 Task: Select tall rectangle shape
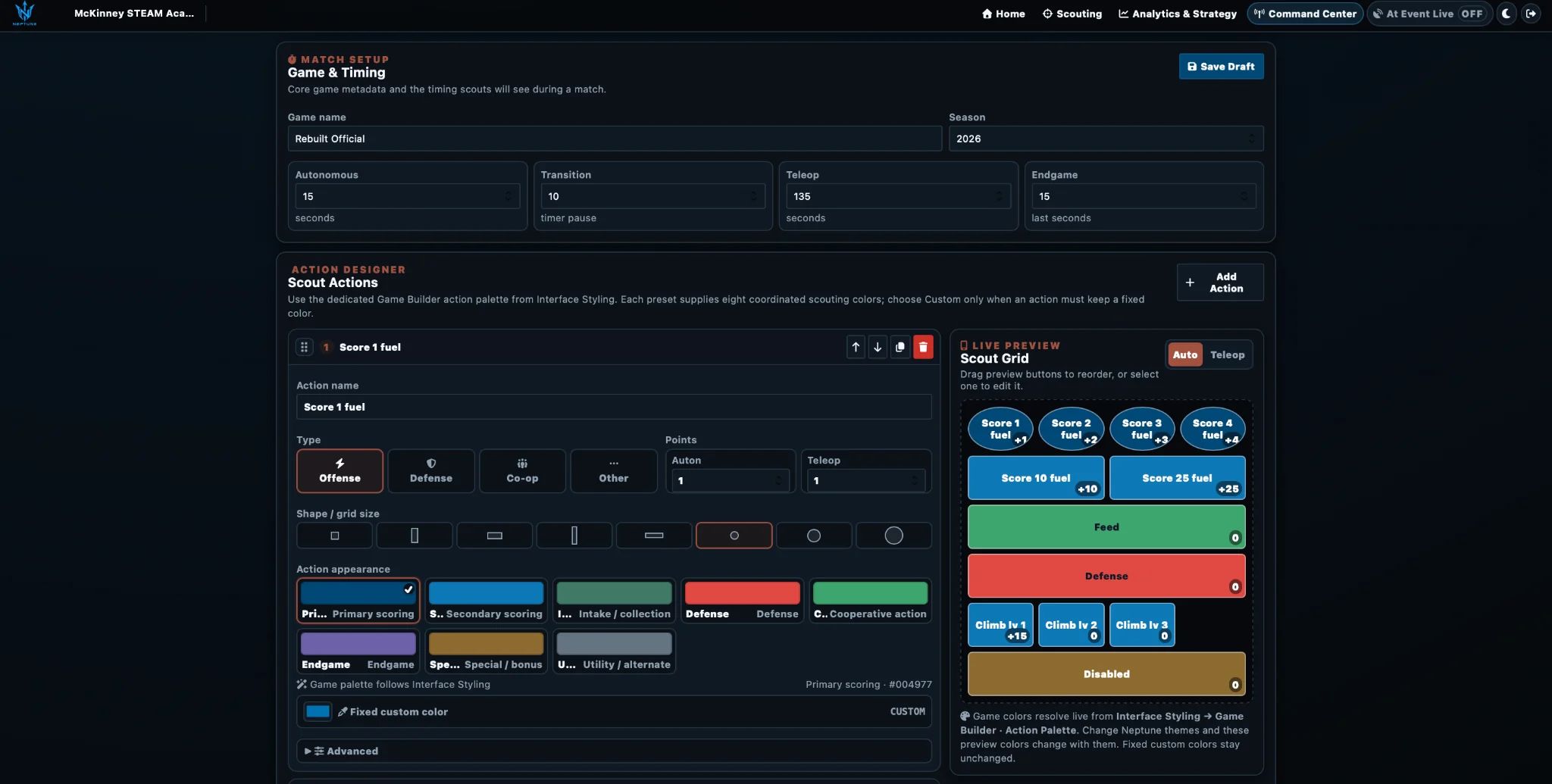click(415, 536)
